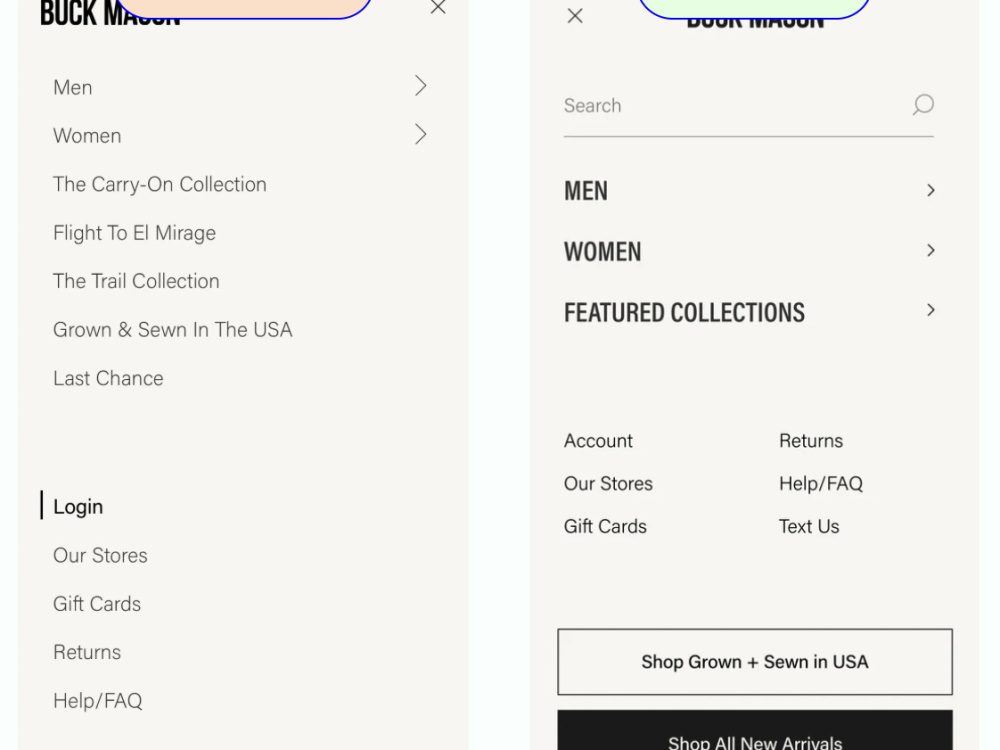
Task: Expand WOMEN chevron in right menu
Action: [x=930, y=250]
